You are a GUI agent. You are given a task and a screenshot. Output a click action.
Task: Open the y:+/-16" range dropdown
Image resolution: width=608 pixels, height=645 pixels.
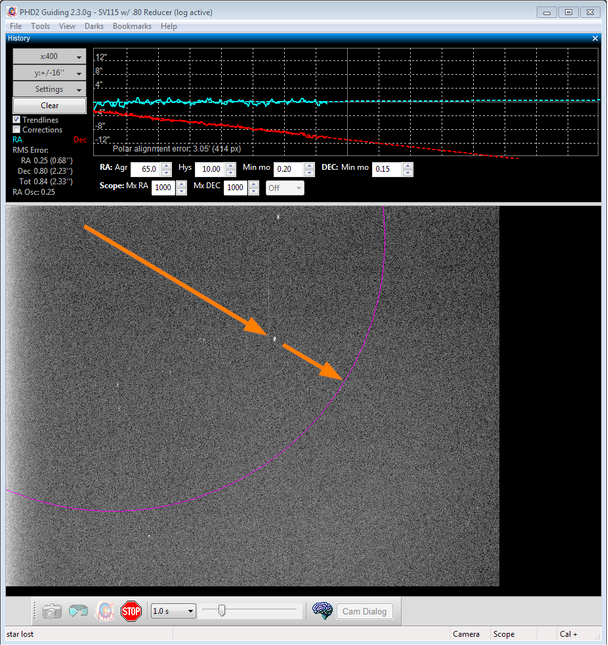49,73
